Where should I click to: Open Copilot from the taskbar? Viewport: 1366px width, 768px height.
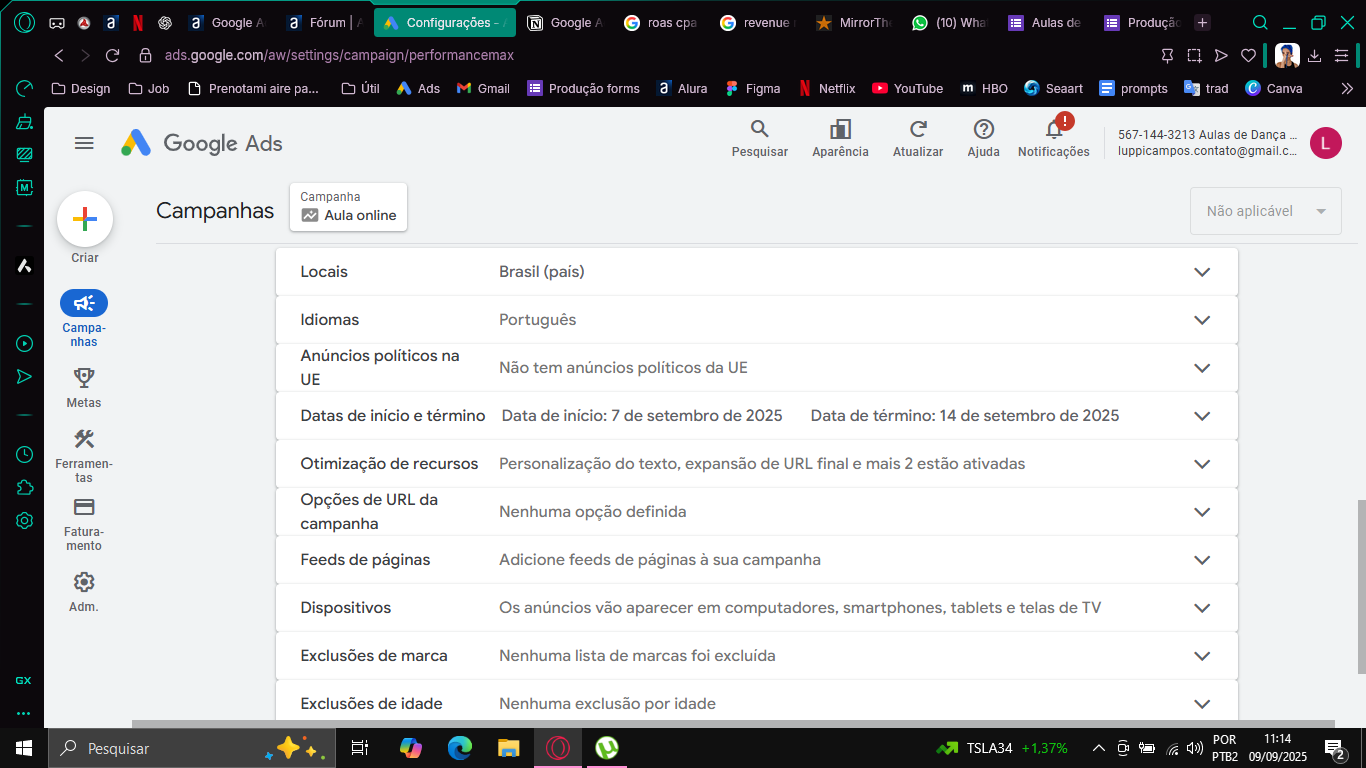pos(410,748)
